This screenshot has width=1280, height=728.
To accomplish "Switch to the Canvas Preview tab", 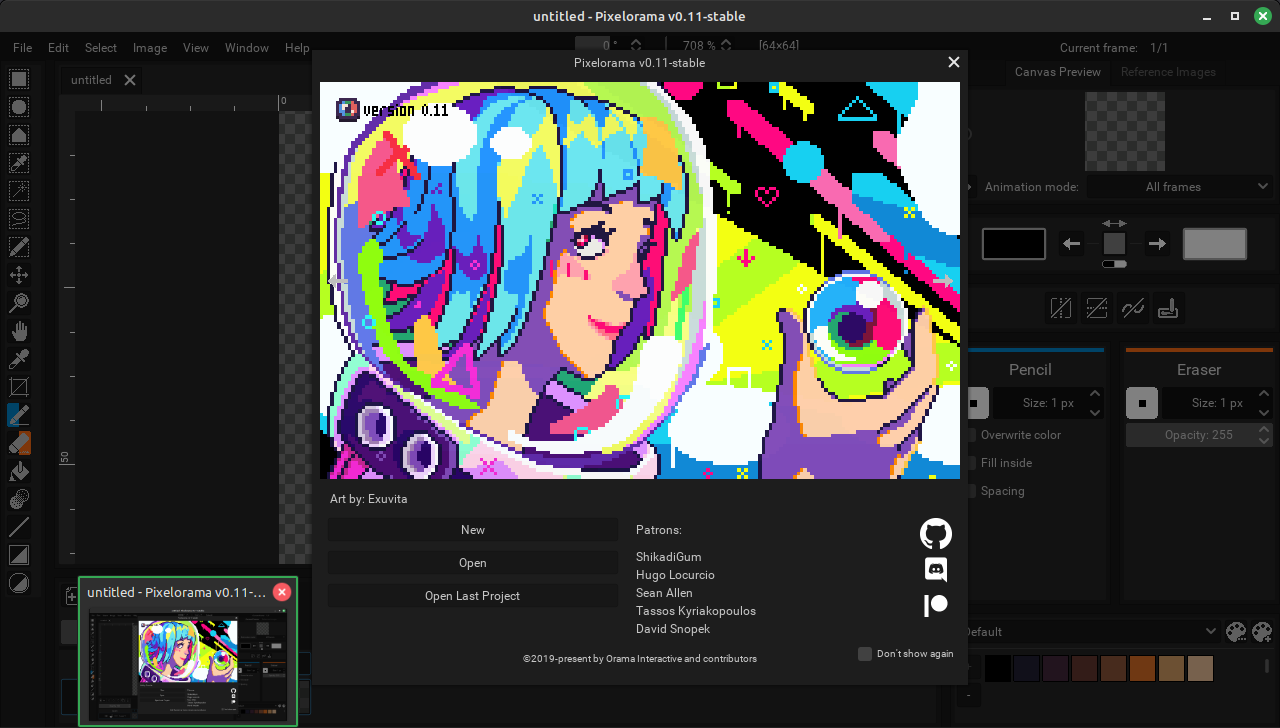I will point(1057,72).
